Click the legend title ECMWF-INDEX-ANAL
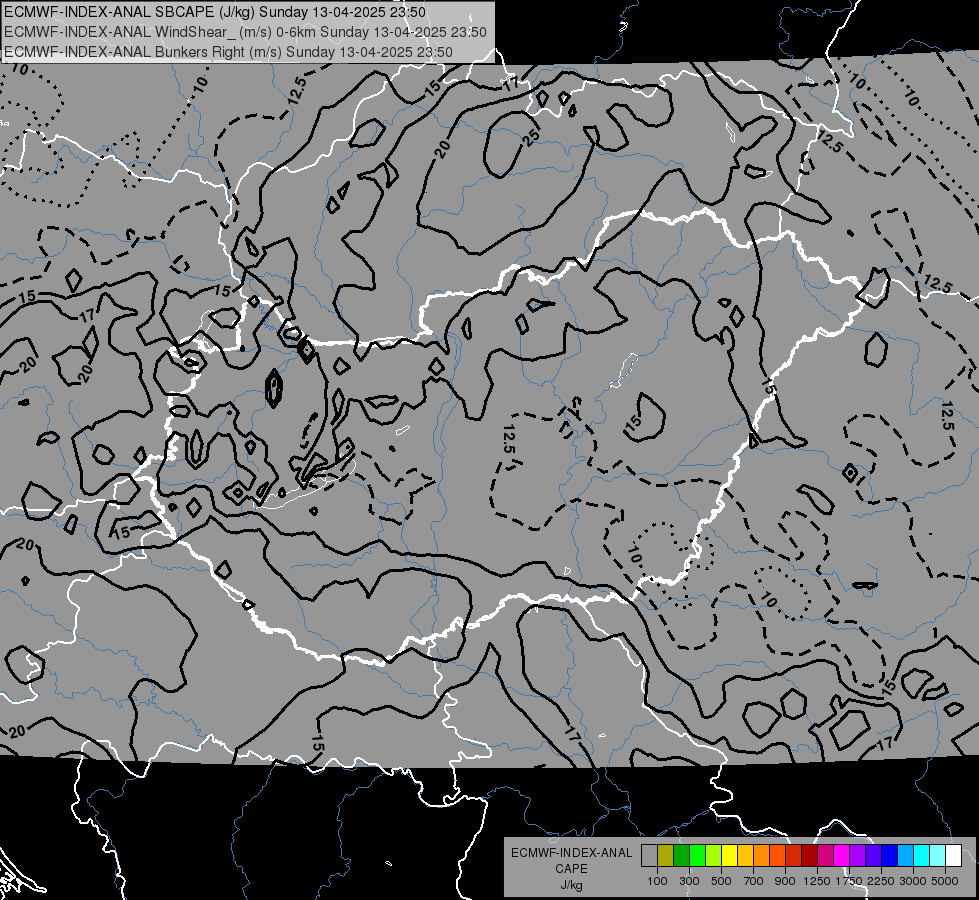979x900 pixels. pyautogui.click(x=572, y=853)
